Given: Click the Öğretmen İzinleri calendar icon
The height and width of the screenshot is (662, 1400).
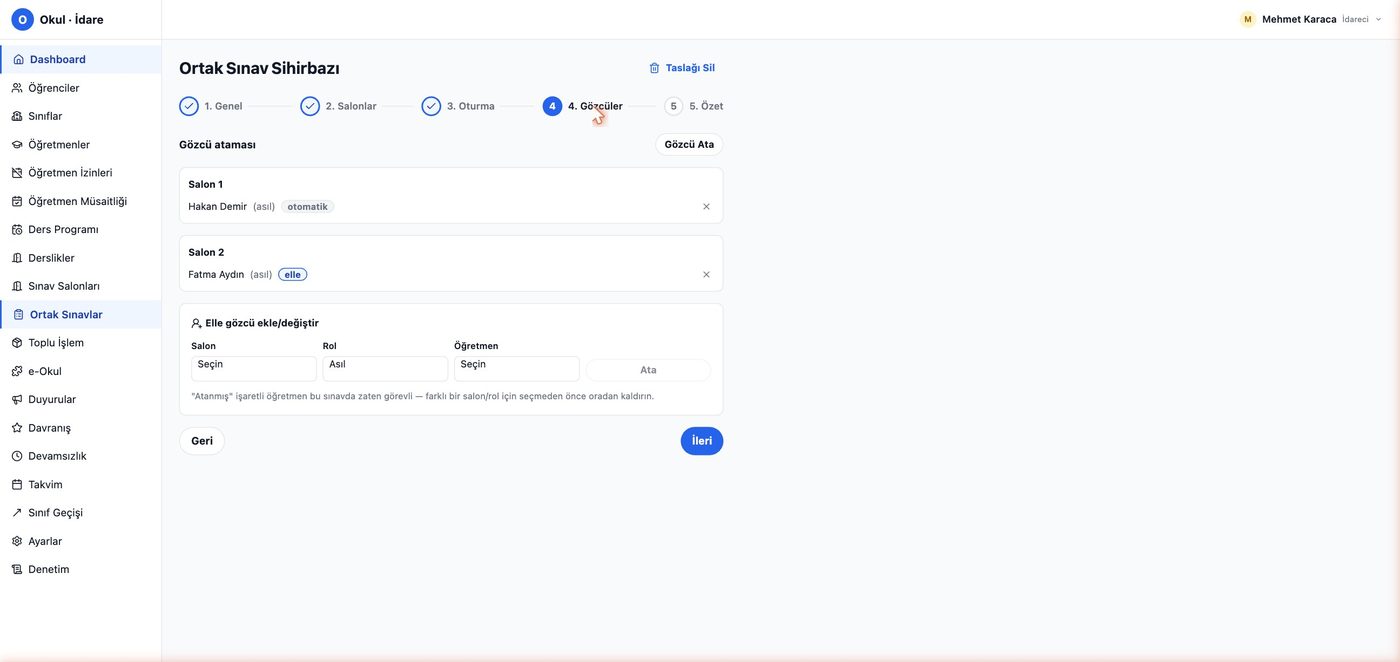Looking at the screenshot, I should coord(17,173).
